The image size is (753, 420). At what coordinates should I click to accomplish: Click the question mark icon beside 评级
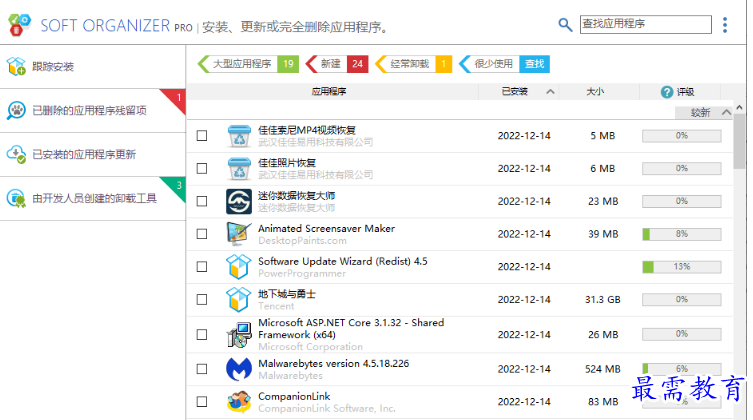(667, 92)
